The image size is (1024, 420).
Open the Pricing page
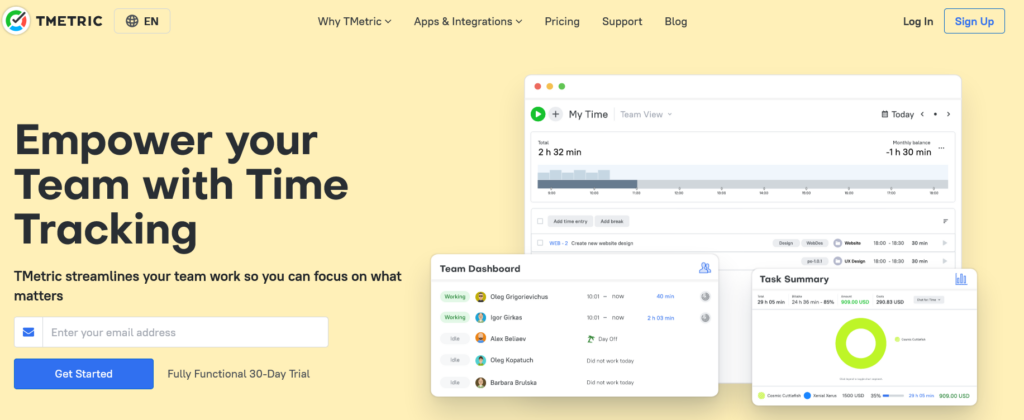click(562, 22)
